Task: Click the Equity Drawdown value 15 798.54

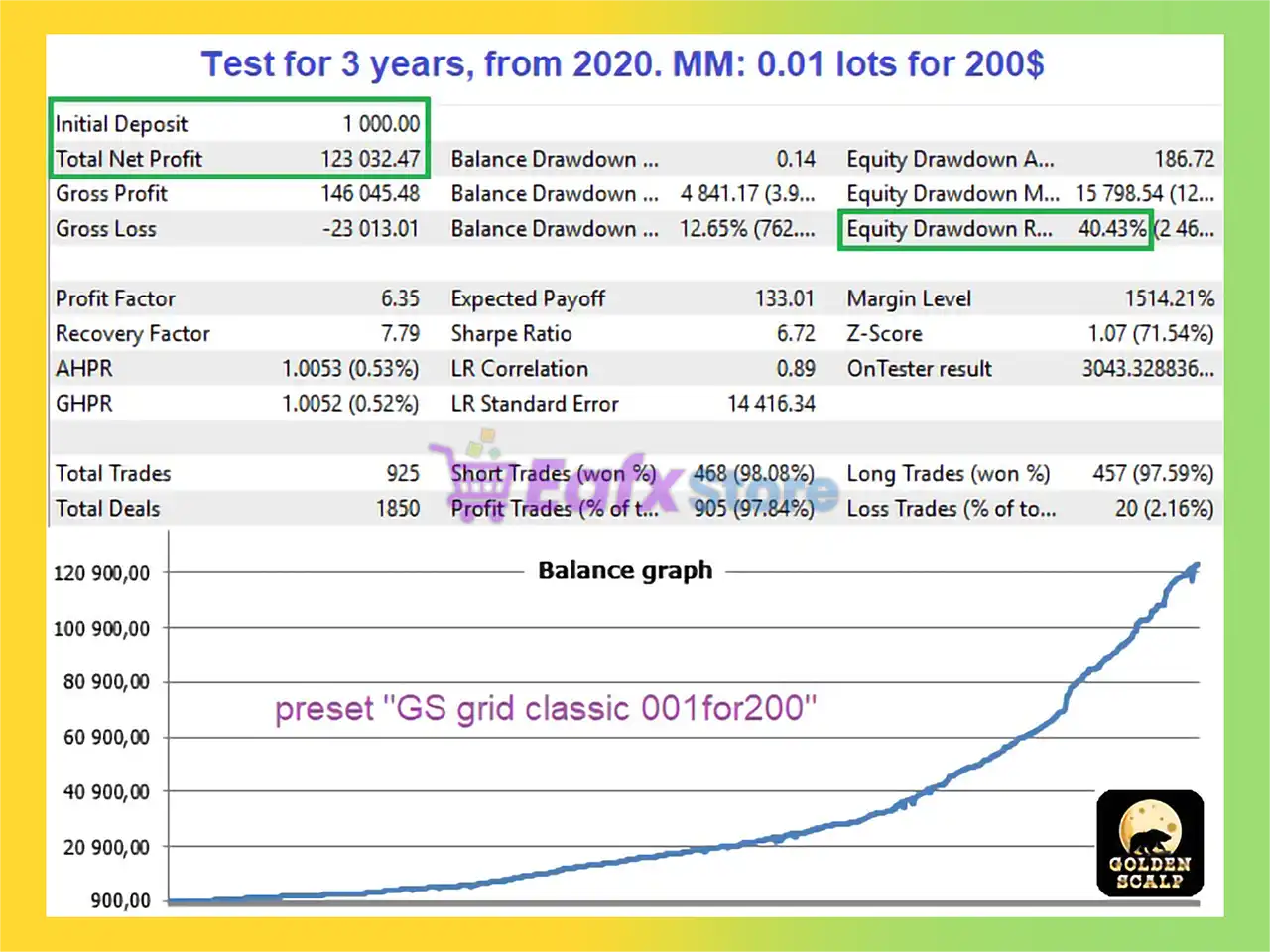Action: coord(1120,193)
